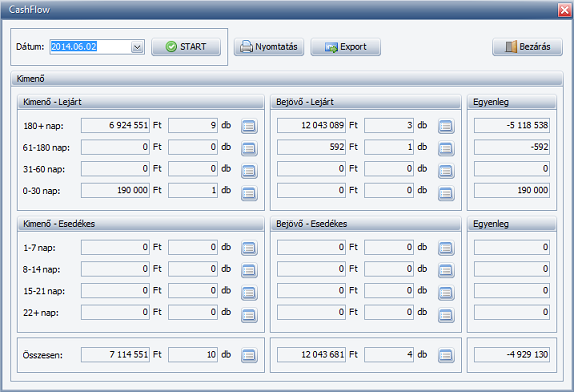Open detail list for Bejövő - Esedékes 8-14 nap row
This screenshot has width=574, height=392.
446,270
